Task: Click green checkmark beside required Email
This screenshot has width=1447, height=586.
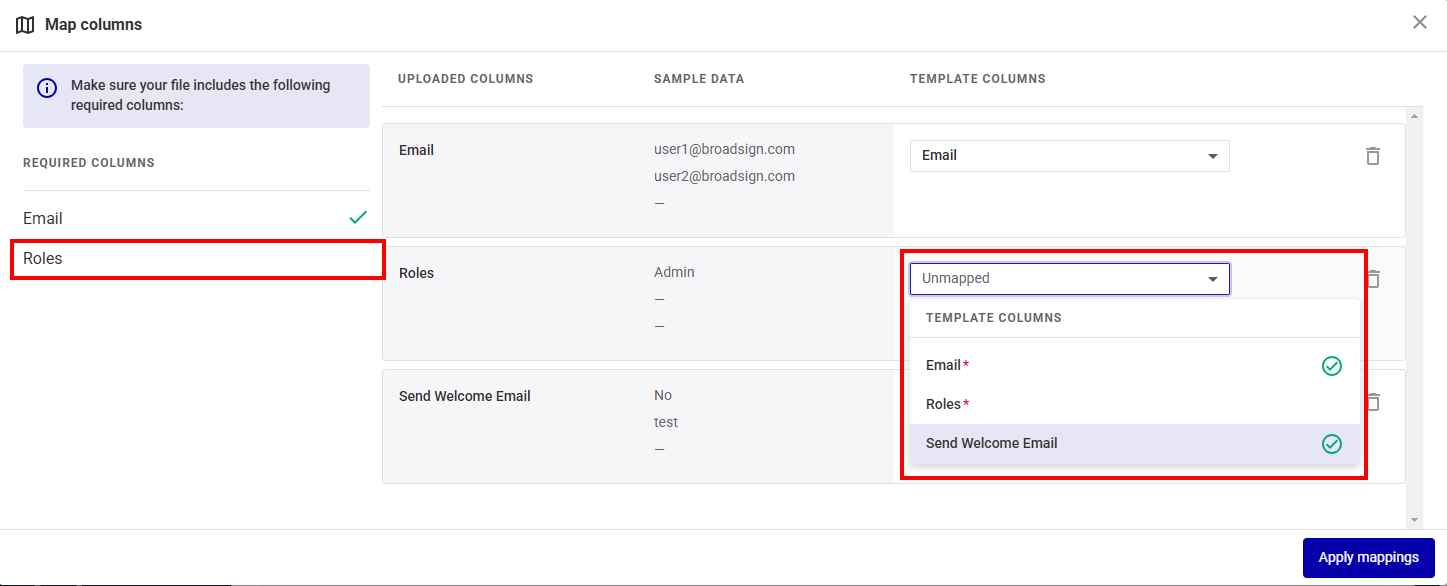Action: click(x=357, y=218)
